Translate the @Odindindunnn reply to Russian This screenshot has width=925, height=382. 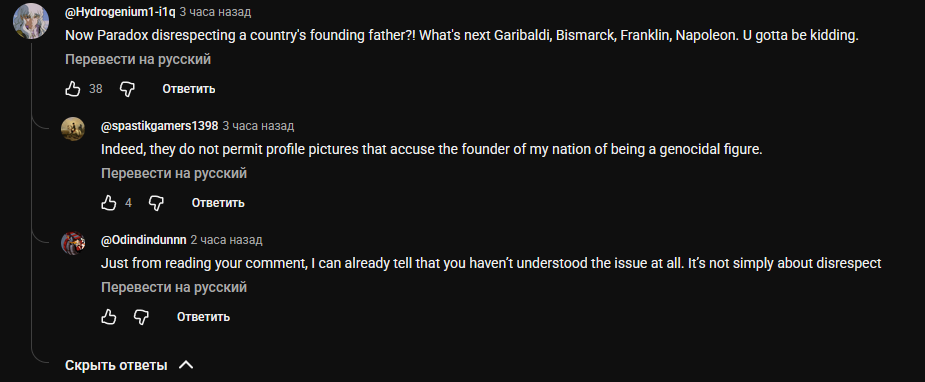point(173,287)
